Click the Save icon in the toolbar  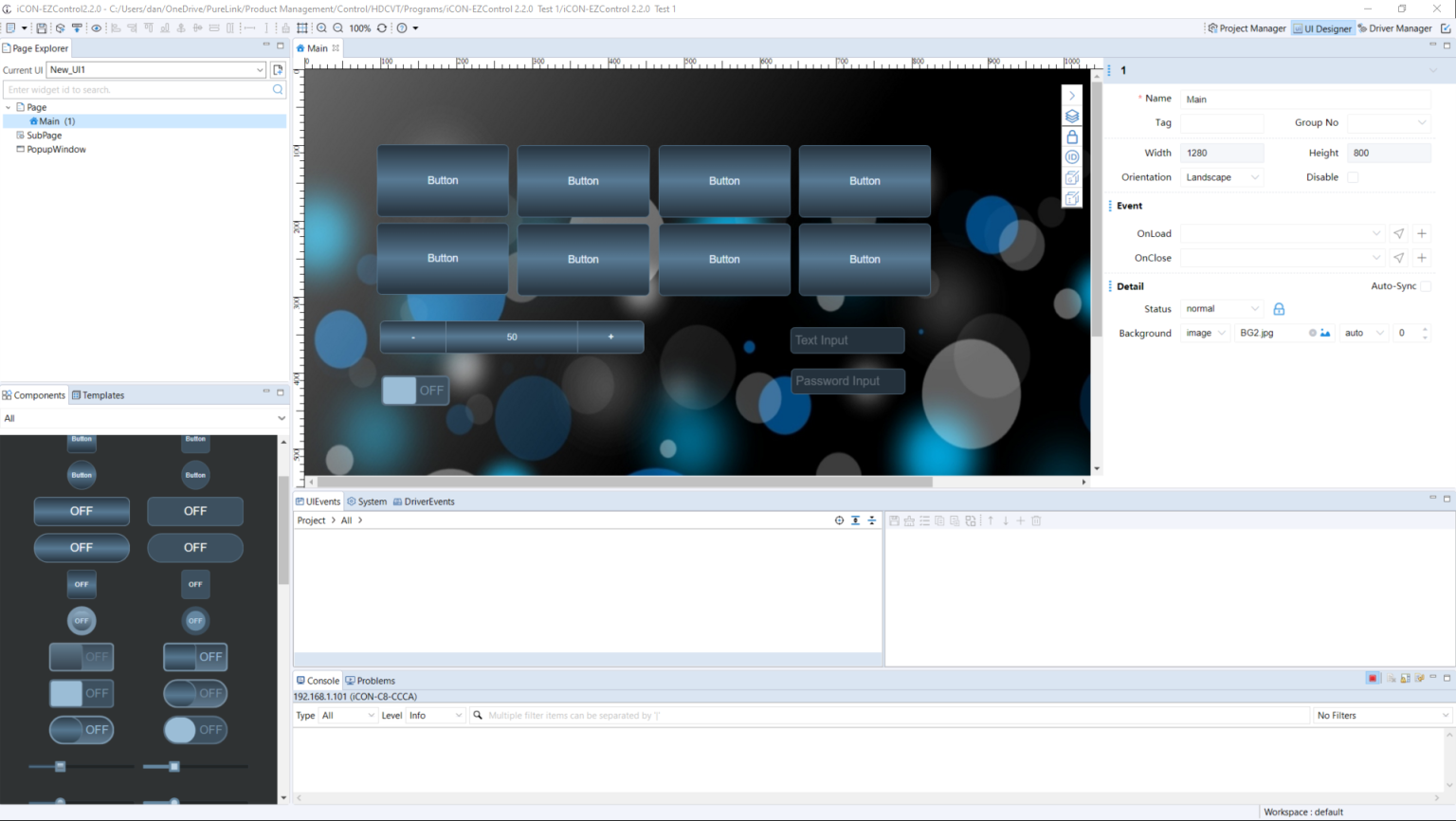click(x=42, y=28)
